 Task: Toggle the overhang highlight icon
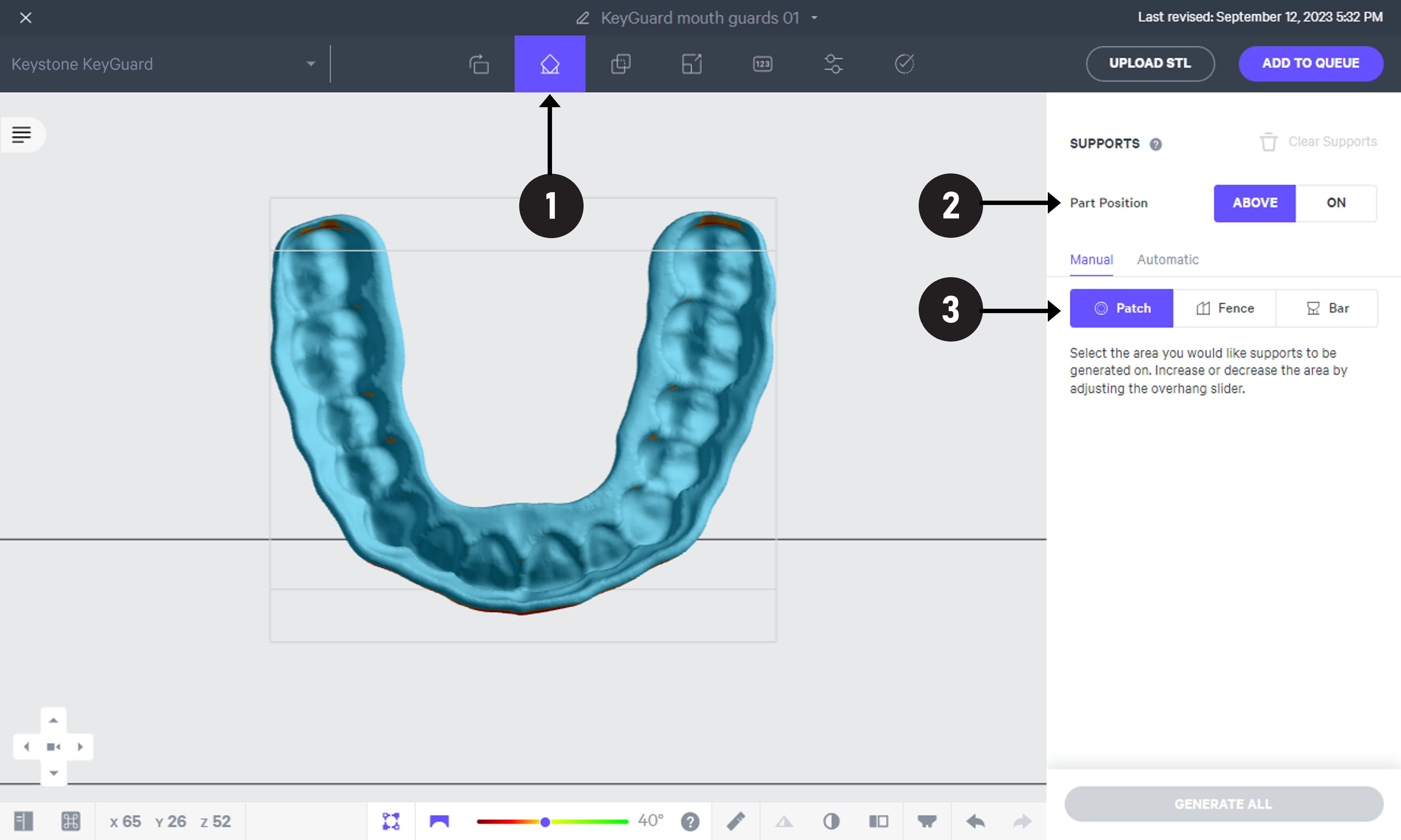pyautogui.click(x=439, y=821)
